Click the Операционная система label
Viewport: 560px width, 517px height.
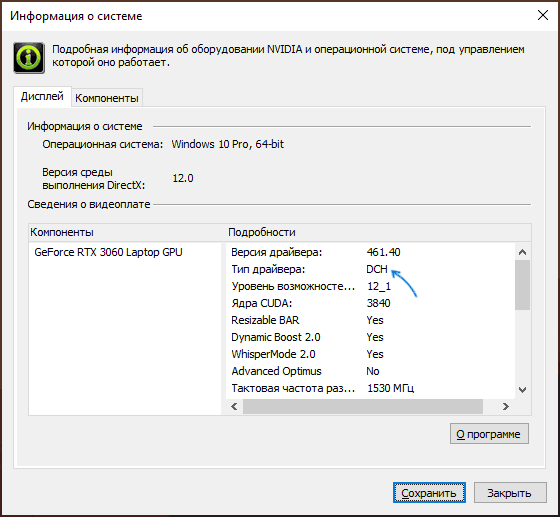102,144
